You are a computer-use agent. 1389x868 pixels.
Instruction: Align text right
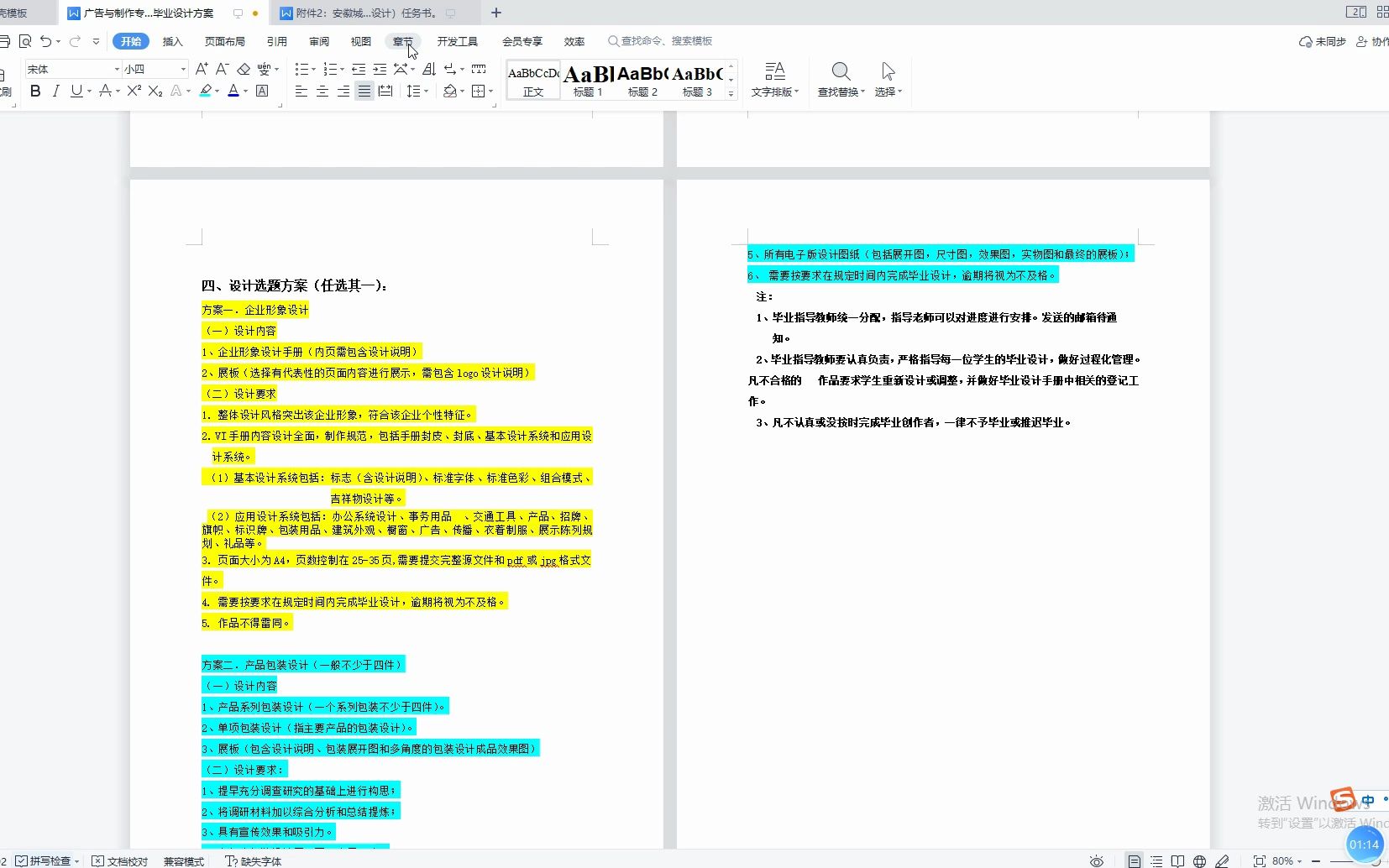click(343, 92)
